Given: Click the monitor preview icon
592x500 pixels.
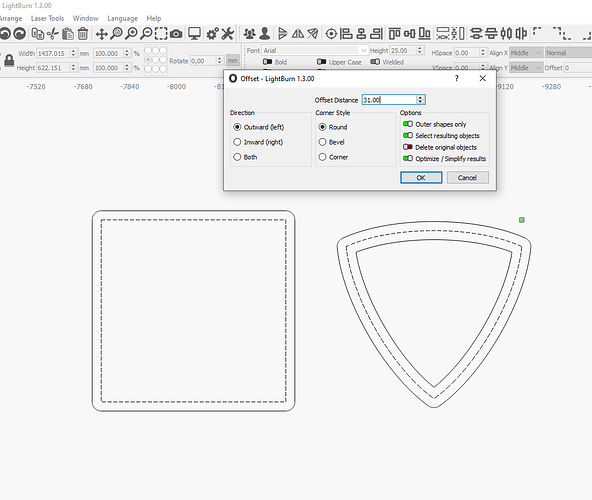Looking at the screenshot, I should click(x=194, y=34).
